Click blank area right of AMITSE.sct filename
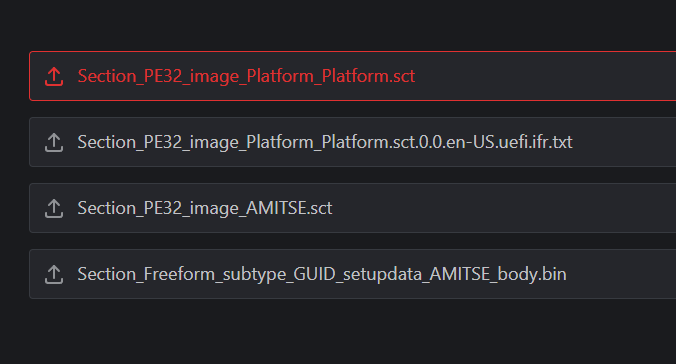Screen dimensions: 676x364 (x=504, y=208)
